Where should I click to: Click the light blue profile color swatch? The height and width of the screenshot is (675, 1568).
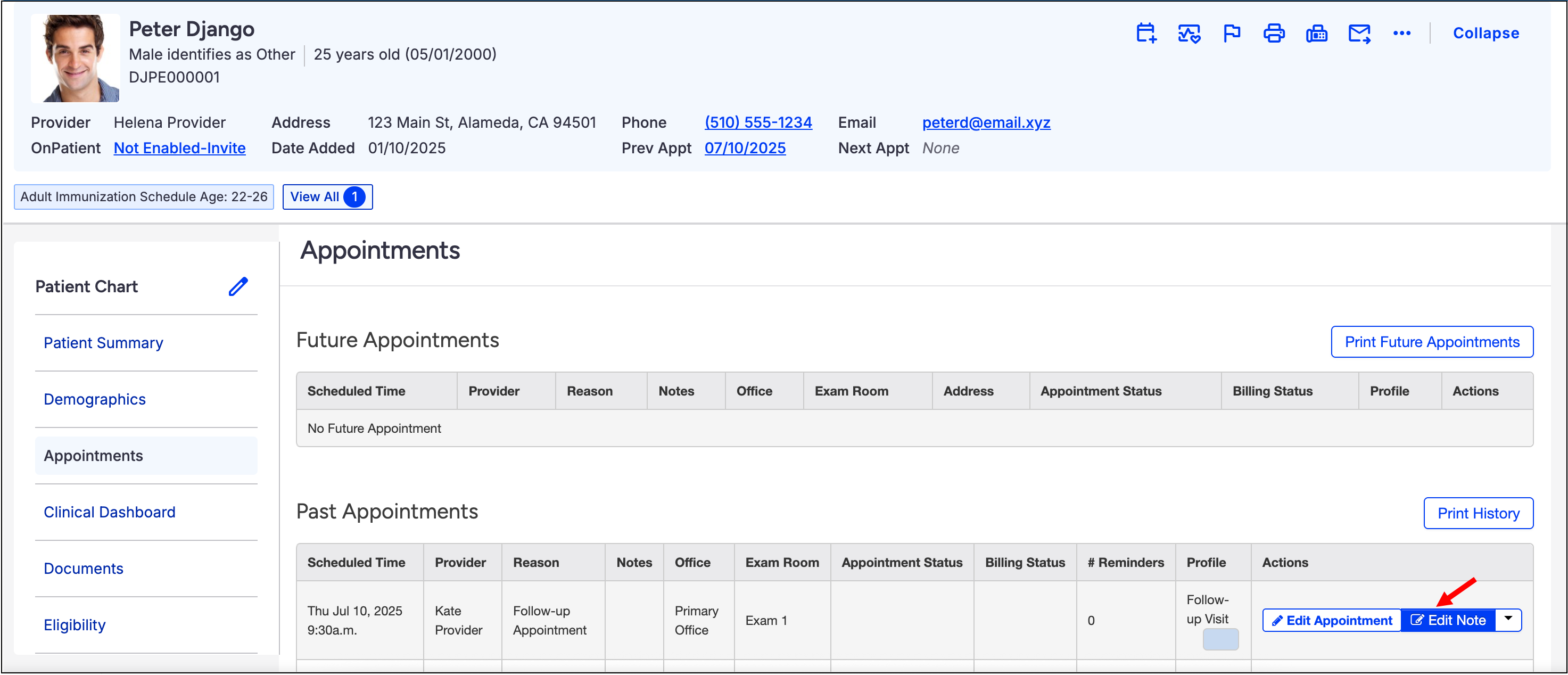pos(1220,639)
